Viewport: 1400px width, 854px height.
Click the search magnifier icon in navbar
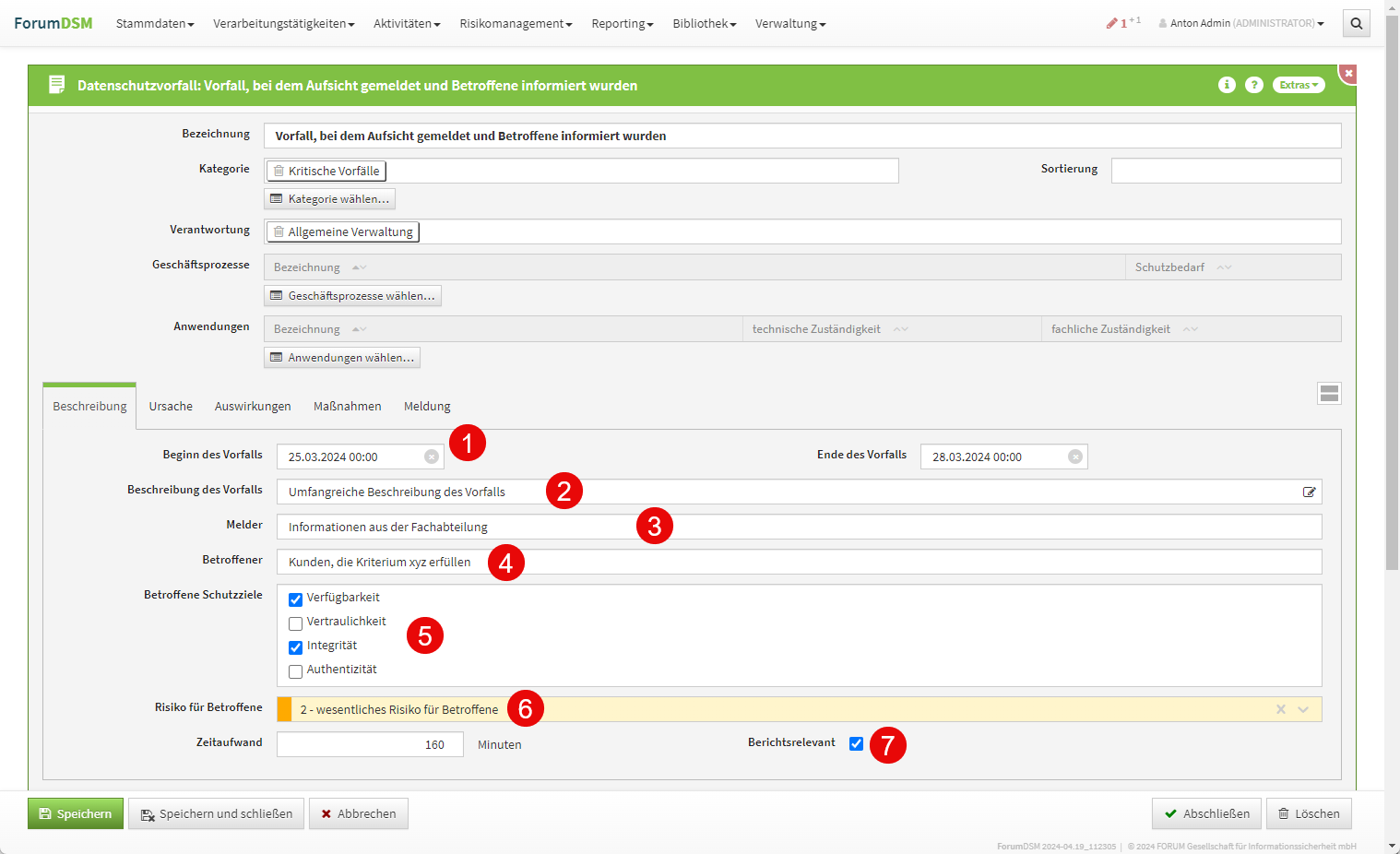(1356, 24)
